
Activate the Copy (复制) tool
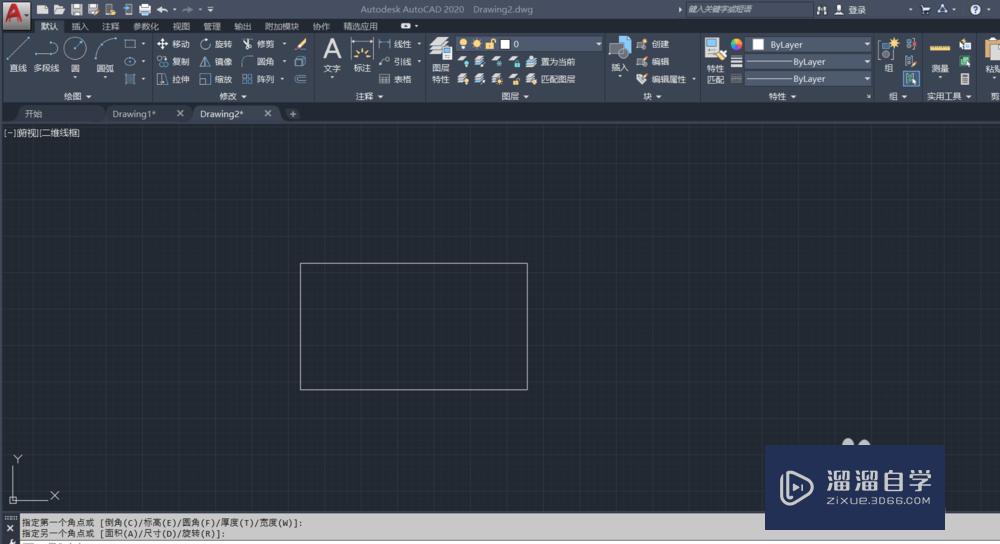[x=173, y=61]
